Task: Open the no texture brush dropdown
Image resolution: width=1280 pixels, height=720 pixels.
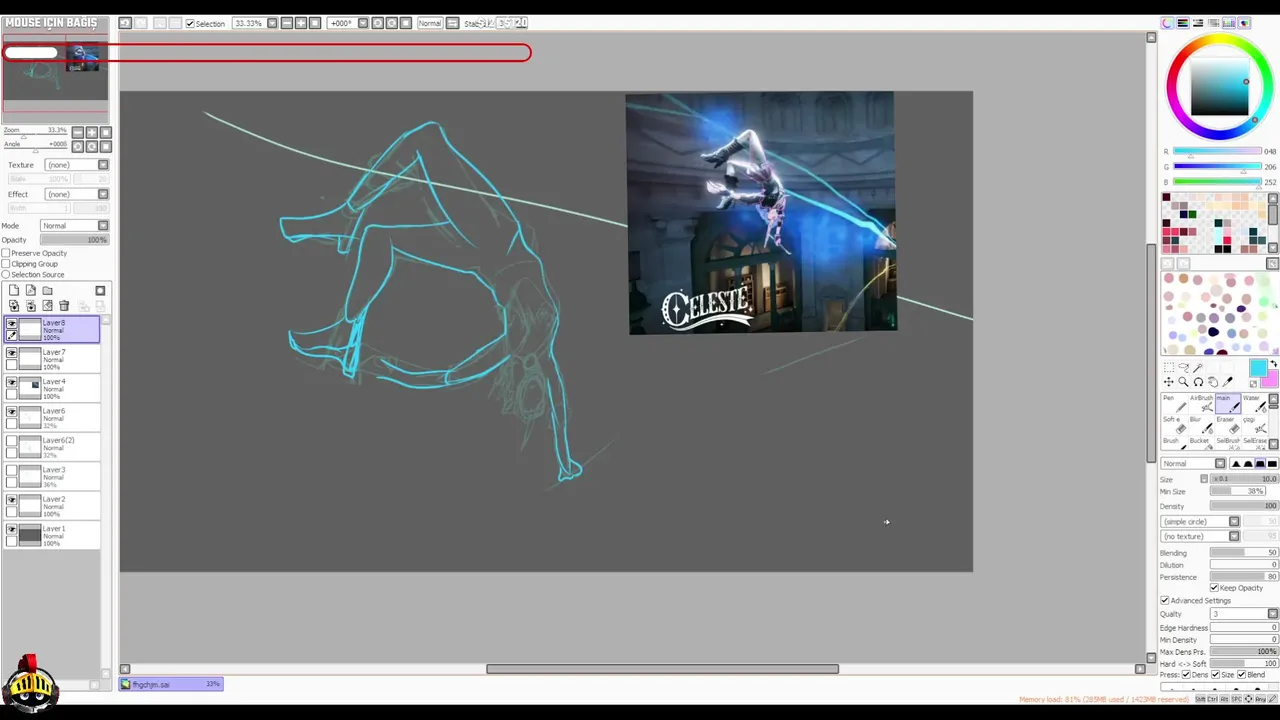Action: pyautogui.click(x=1200, y=537)
